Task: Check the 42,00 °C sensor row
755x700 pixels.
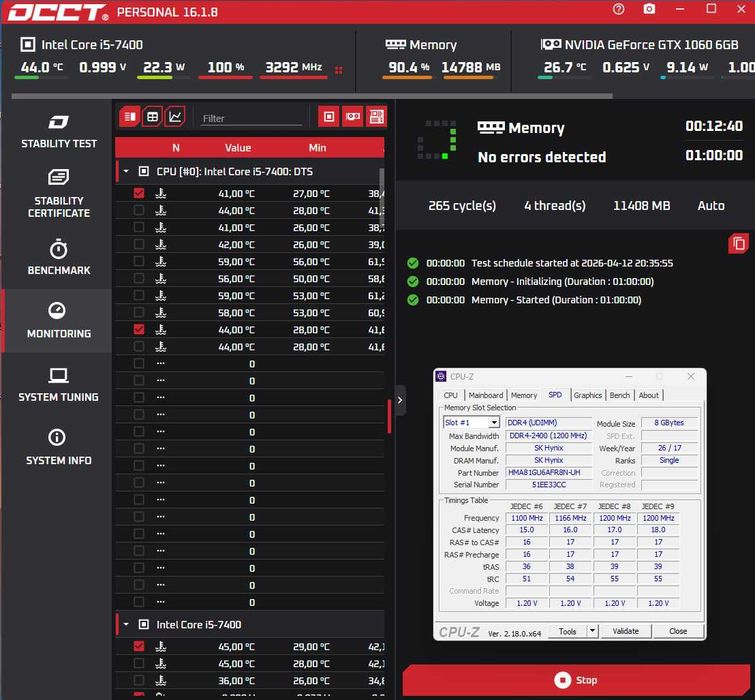Action: tap(139, 245)
